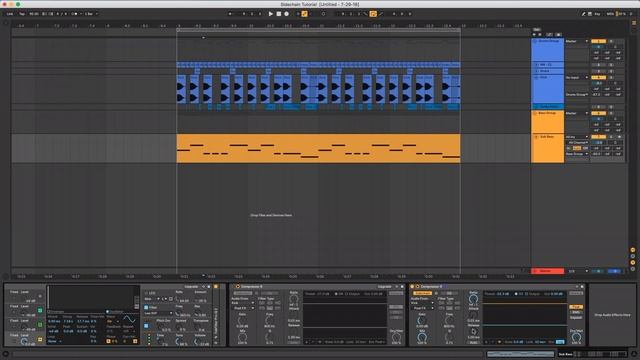Toggle the MIDI map mode button
This screenshot has width=640, height=360.
[610, 14]
